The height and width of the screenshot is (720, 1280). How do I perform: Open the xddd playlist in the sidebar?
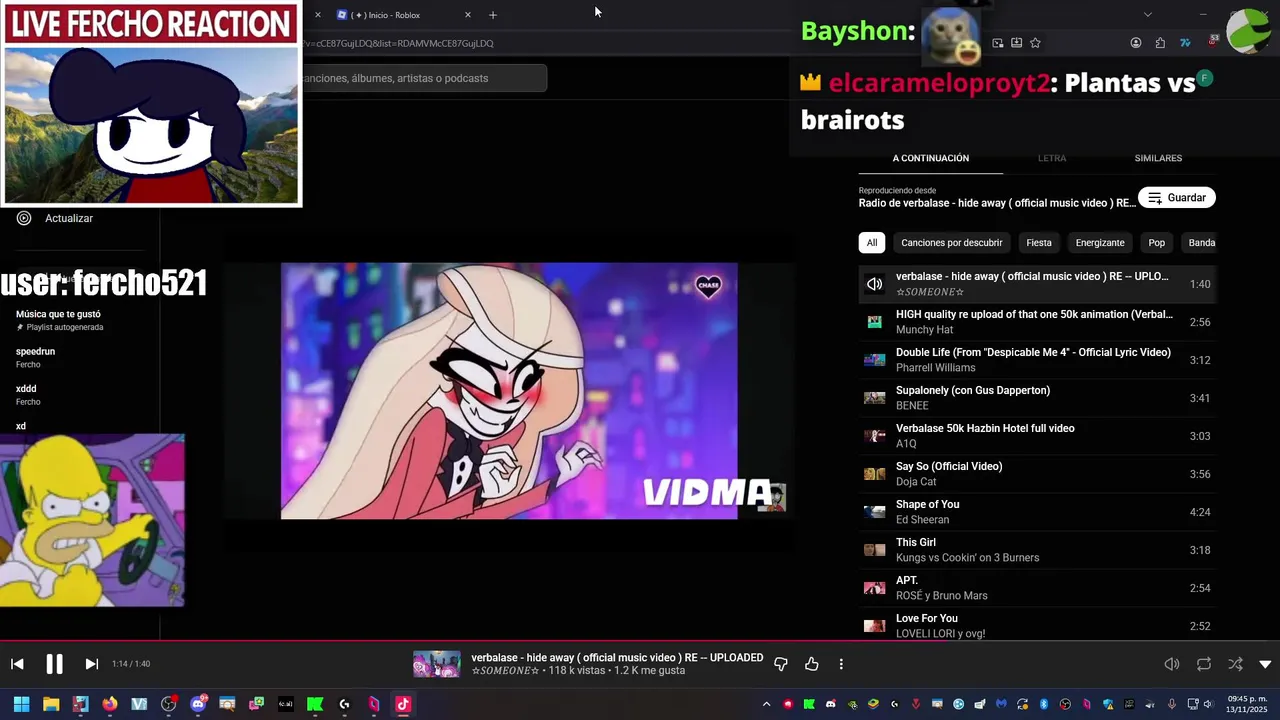[x=27, y=395]
